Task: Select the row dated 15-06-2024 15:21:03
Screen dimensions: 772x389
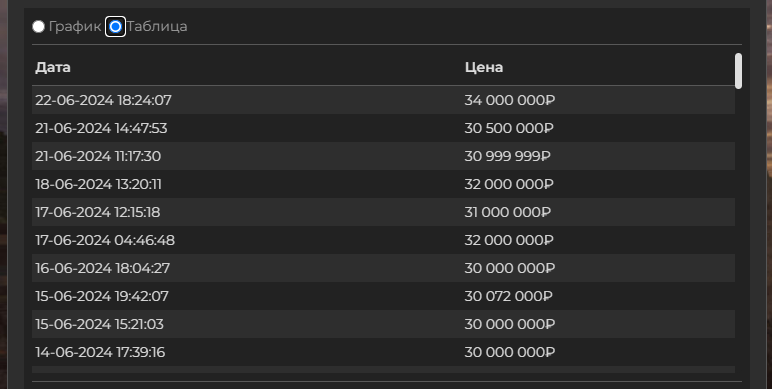Action: (x=384, y=324)
